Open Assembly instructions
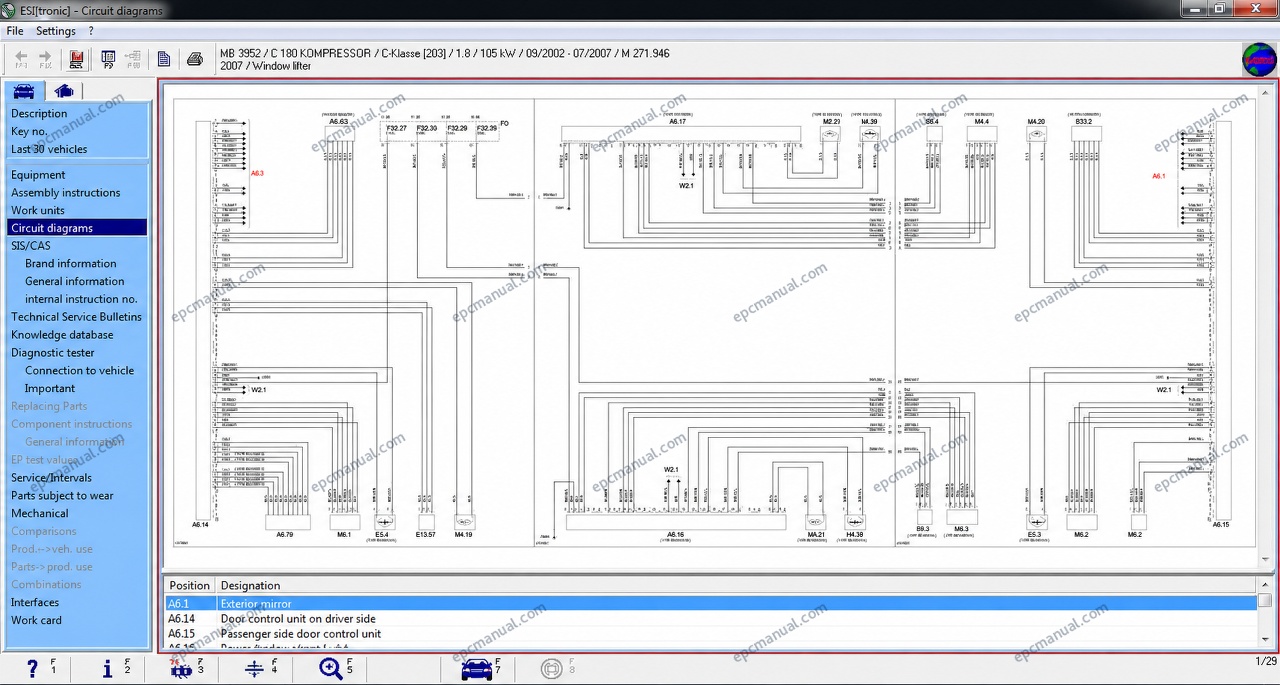 click(65, 193)
